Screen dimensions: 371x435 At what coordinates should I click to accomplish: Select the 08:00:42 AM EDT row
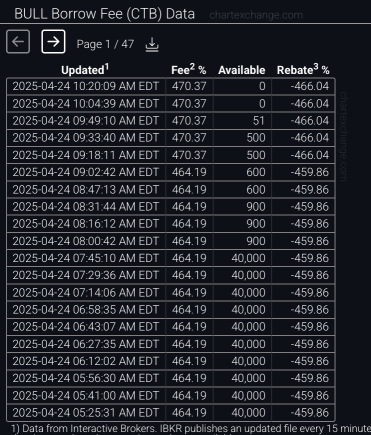pos(171,241)
